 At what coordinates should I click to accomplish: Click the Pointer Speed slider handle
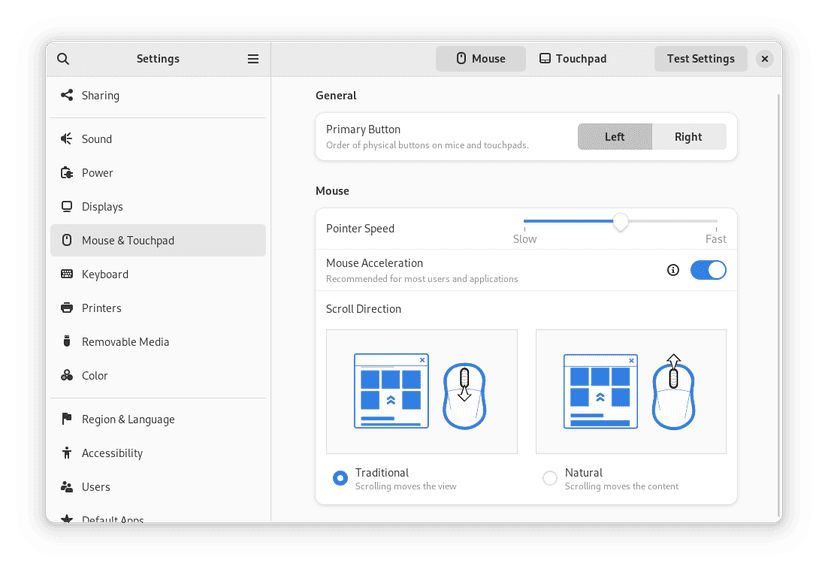[x=620, y=222]
